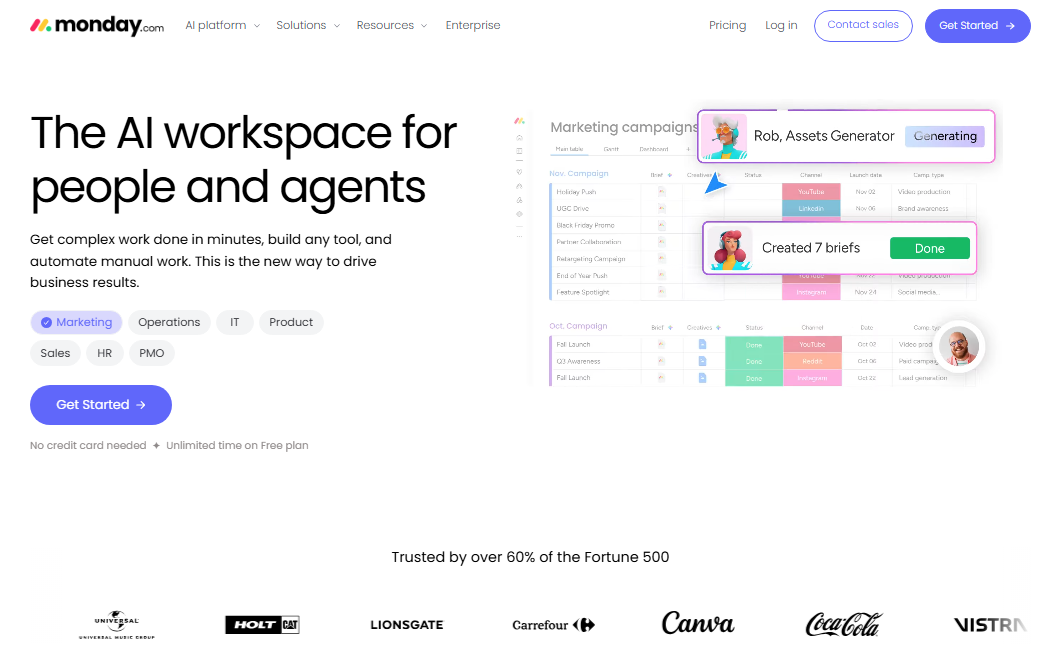Screen dimensions: 1062x671
Task: Select the HR chip
Action: tap(104, 353)
